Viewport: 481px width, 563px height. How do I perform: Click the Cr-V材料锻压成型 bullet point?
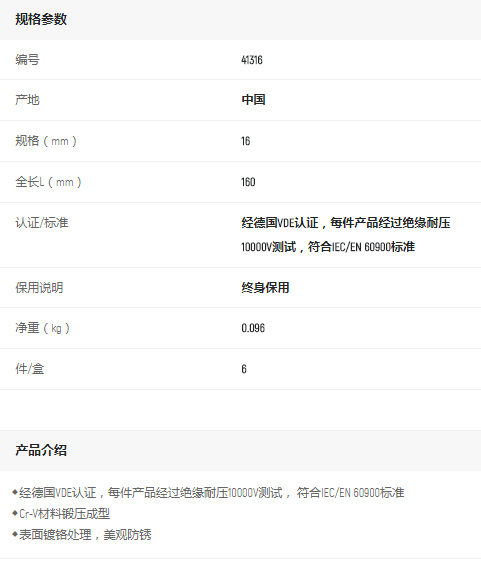[61, 514]
